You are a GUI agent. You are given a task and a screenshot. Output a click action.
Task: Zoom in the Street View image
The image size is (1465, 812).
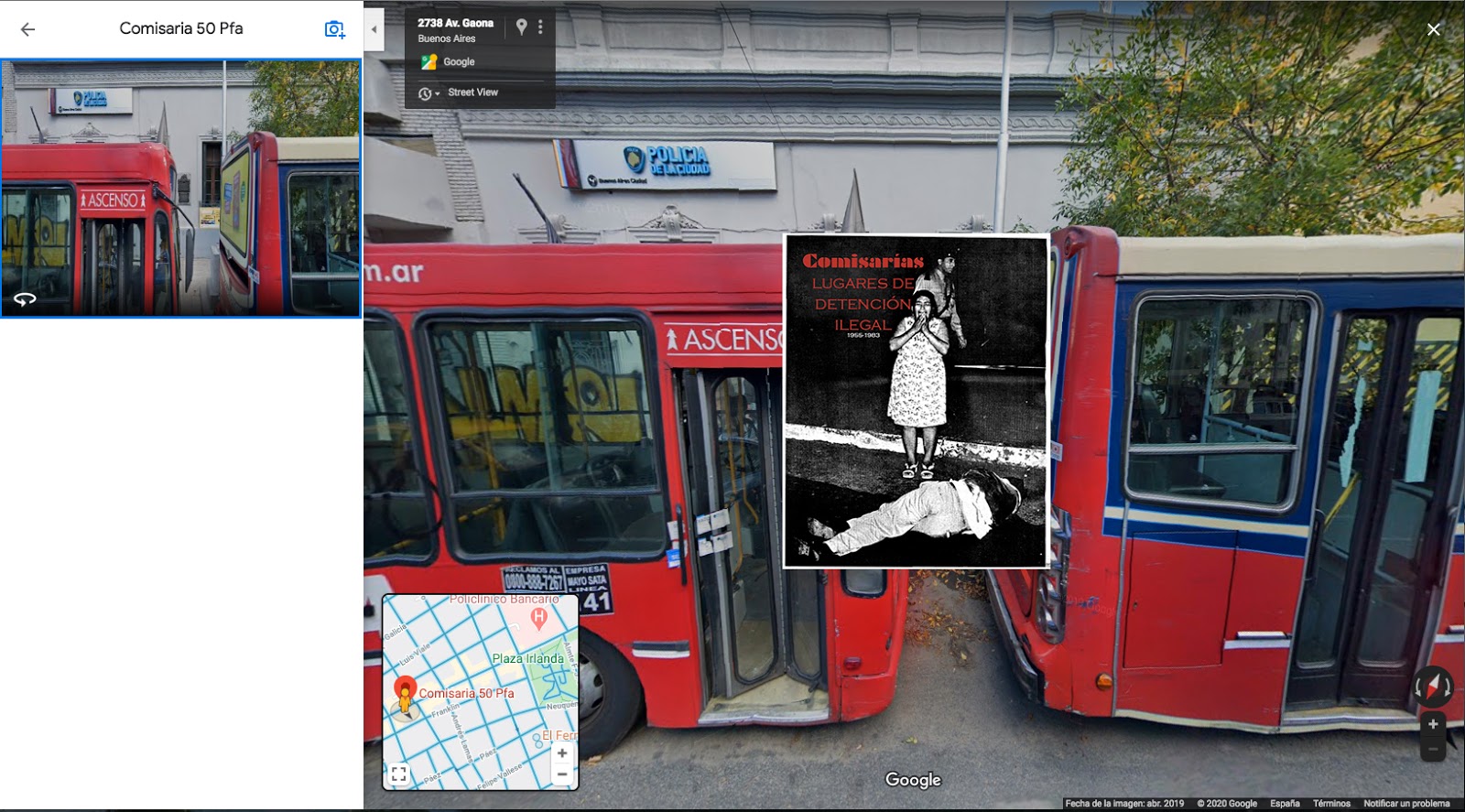point(1433,724)
